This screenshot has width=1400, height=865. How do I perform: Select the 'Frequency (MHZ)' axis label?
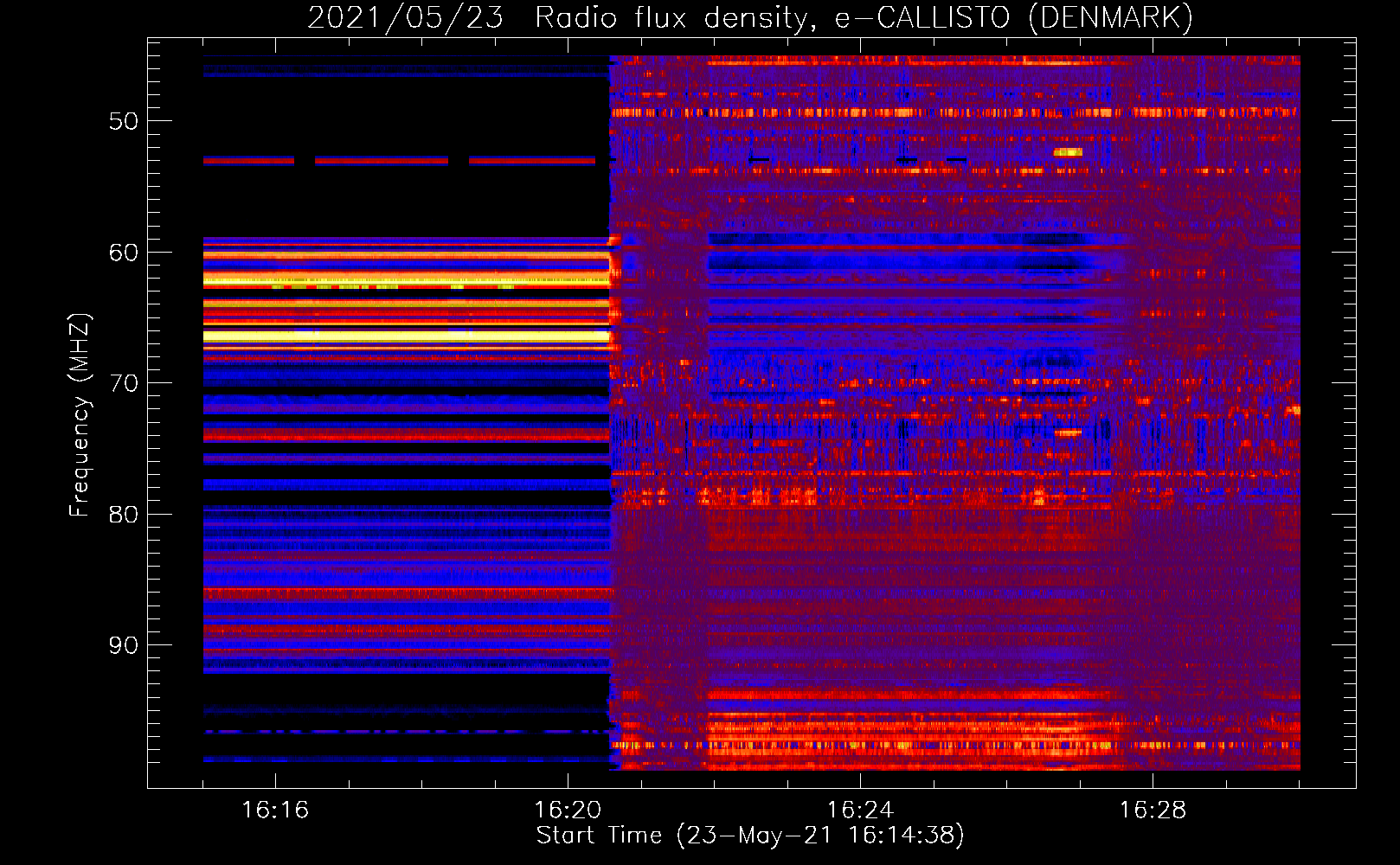[80, 415]
